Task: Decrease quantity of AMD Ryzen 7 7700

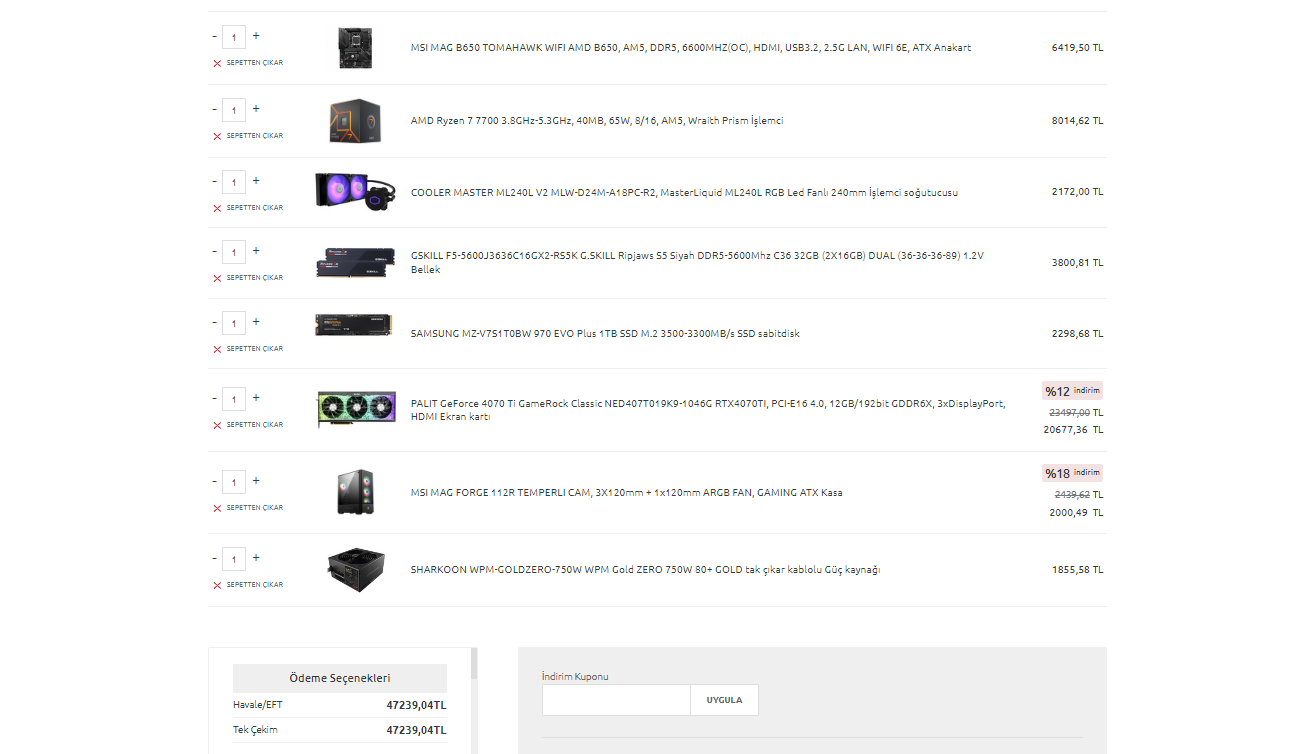Action: coord(214,109)
